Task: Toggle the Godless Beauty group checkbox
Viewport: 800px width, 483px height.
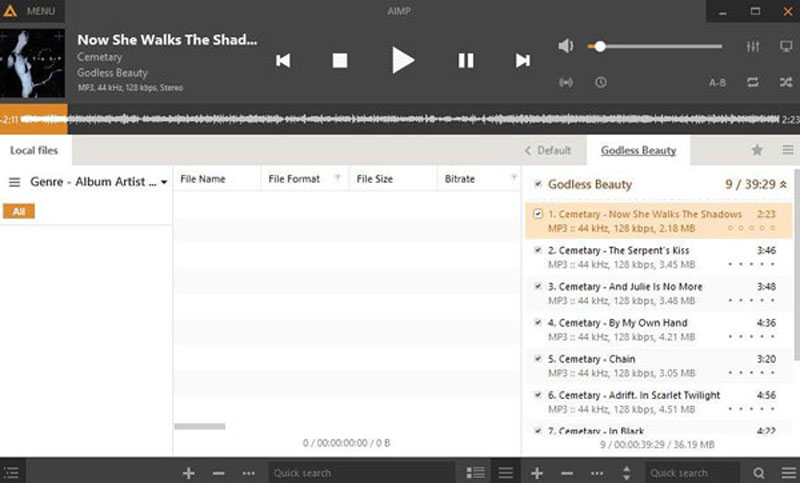Action: (x=538, y=184)
